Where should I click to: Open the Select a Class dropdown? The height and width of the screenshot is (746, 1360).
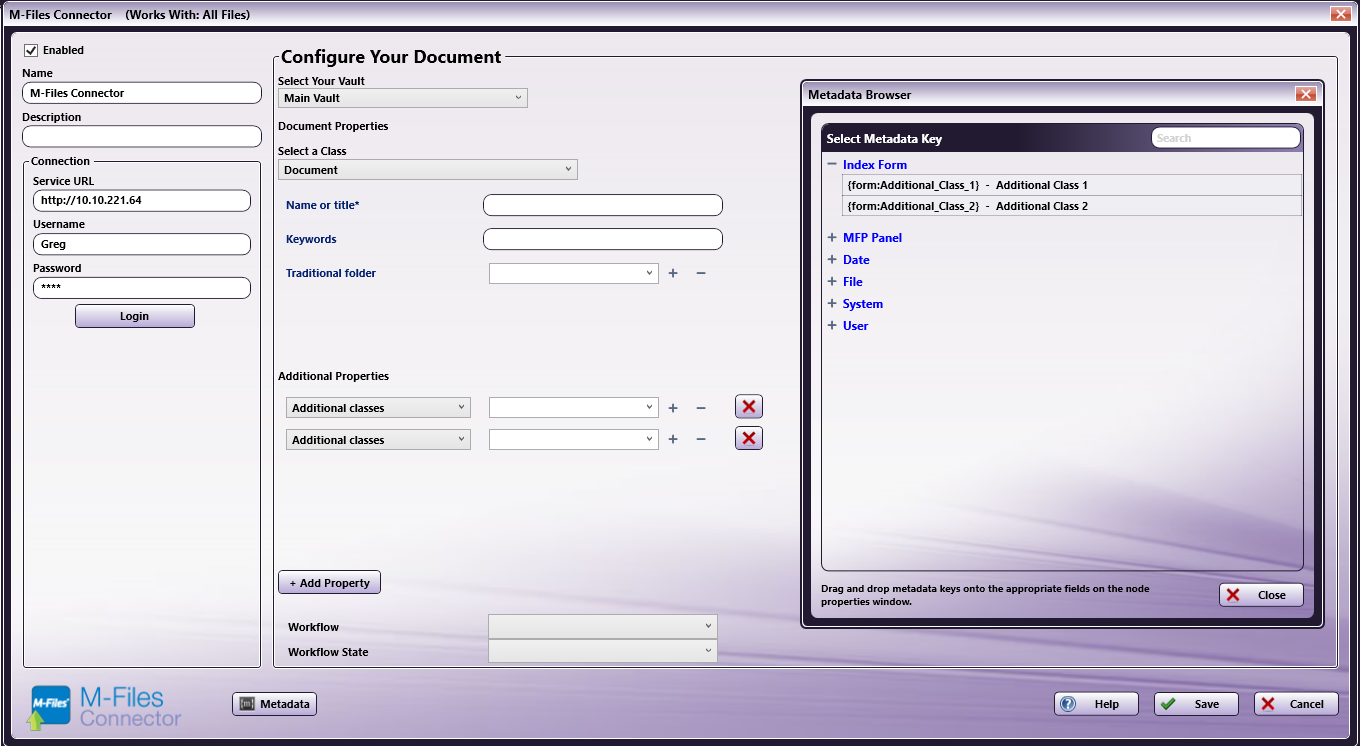427,170
